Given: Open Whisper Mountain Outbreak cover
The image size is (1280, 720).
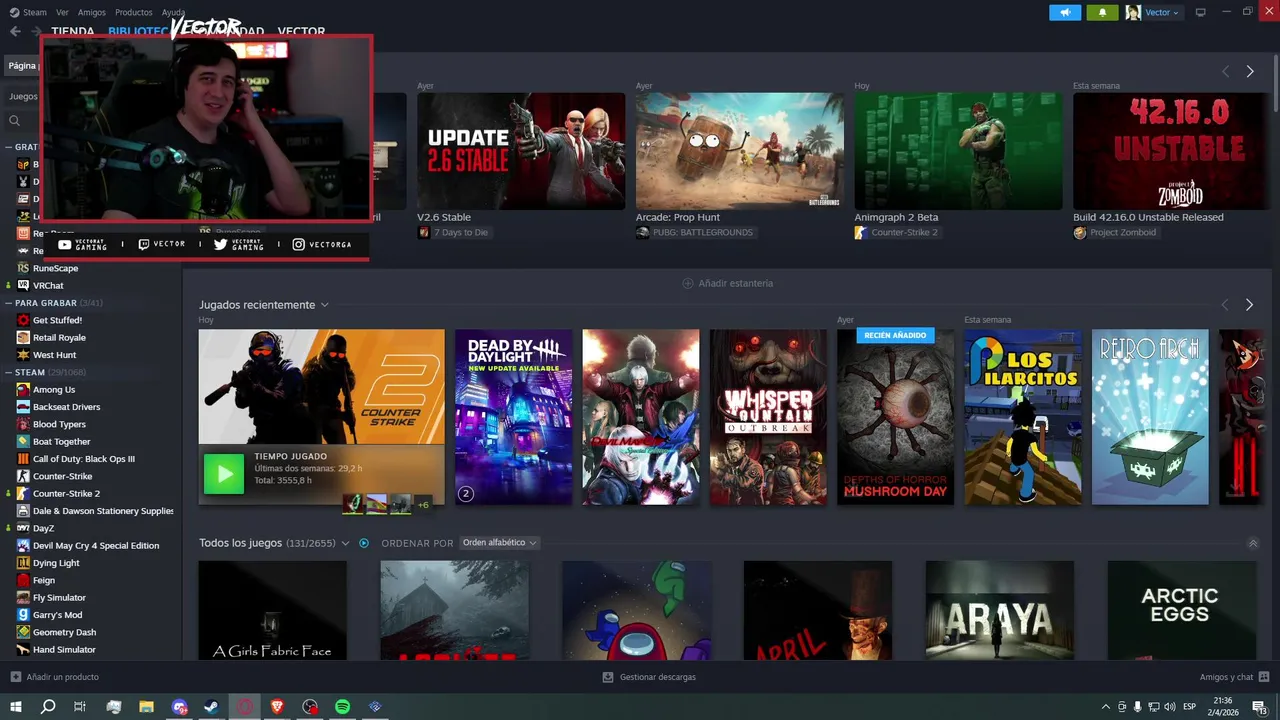Looking at the screenshot, I should 768,417.
